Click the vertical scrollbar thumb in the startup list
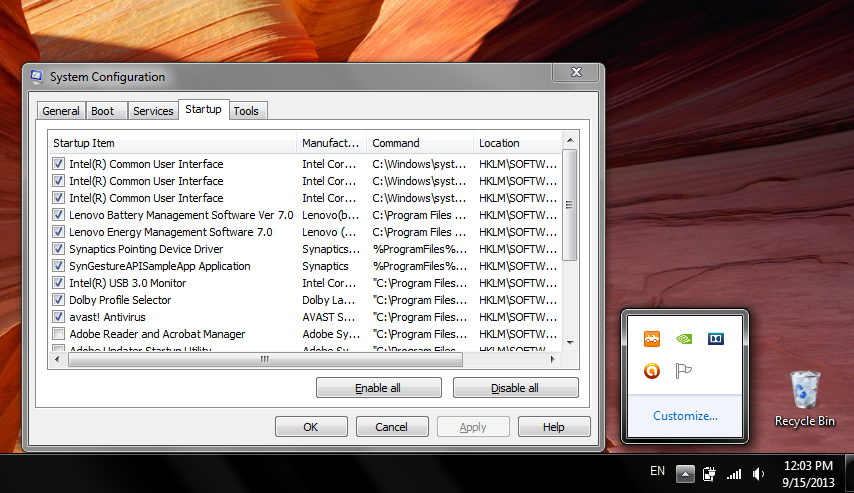Viewport: 854px width, 493px height. [570, 205]
